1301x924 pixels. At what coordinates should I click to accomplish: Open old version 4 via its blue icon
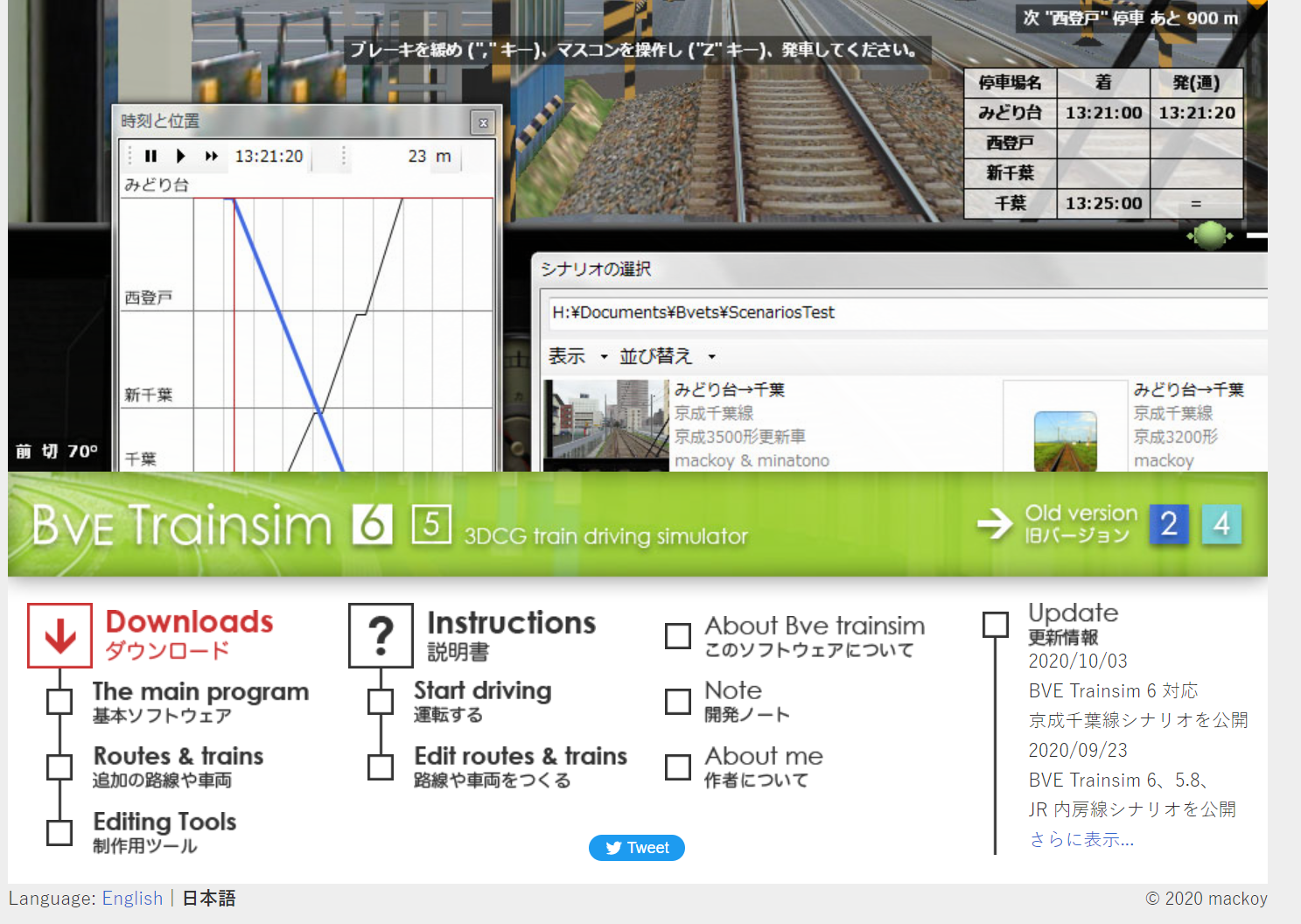coord(1221,523)
